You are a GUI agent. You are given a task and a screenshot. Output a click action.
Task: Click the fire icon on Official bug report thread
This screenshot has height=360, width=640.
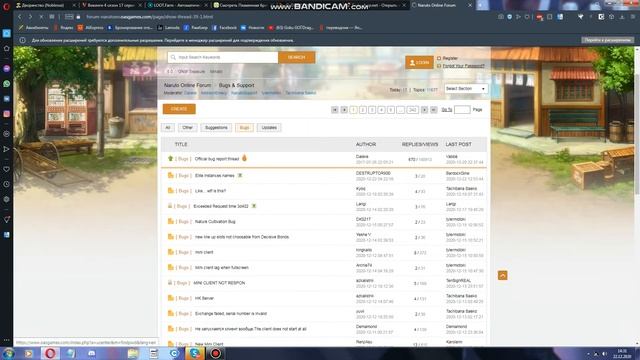[x=244, y=158]
